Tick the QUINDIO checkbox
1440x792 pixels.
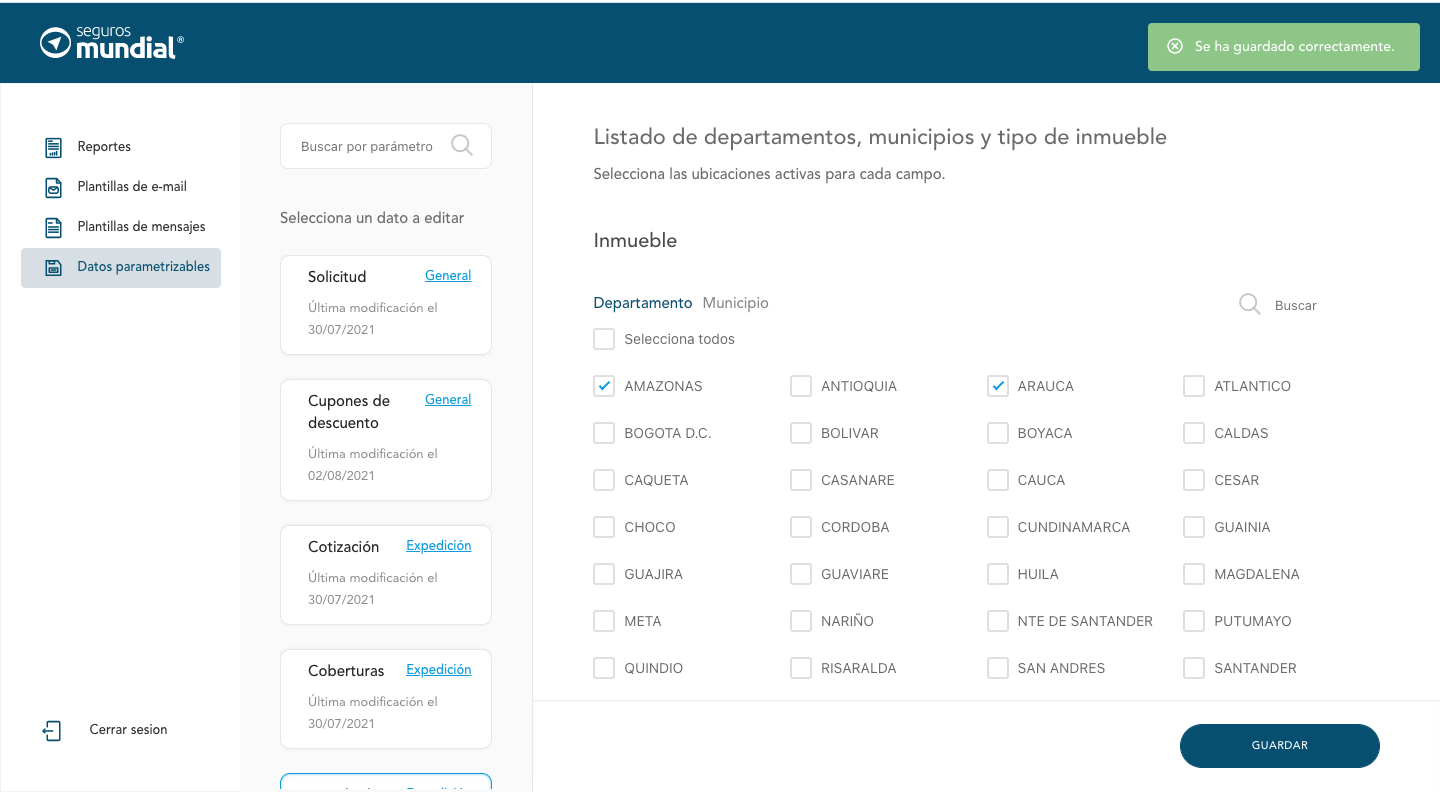tap(604, 668)
